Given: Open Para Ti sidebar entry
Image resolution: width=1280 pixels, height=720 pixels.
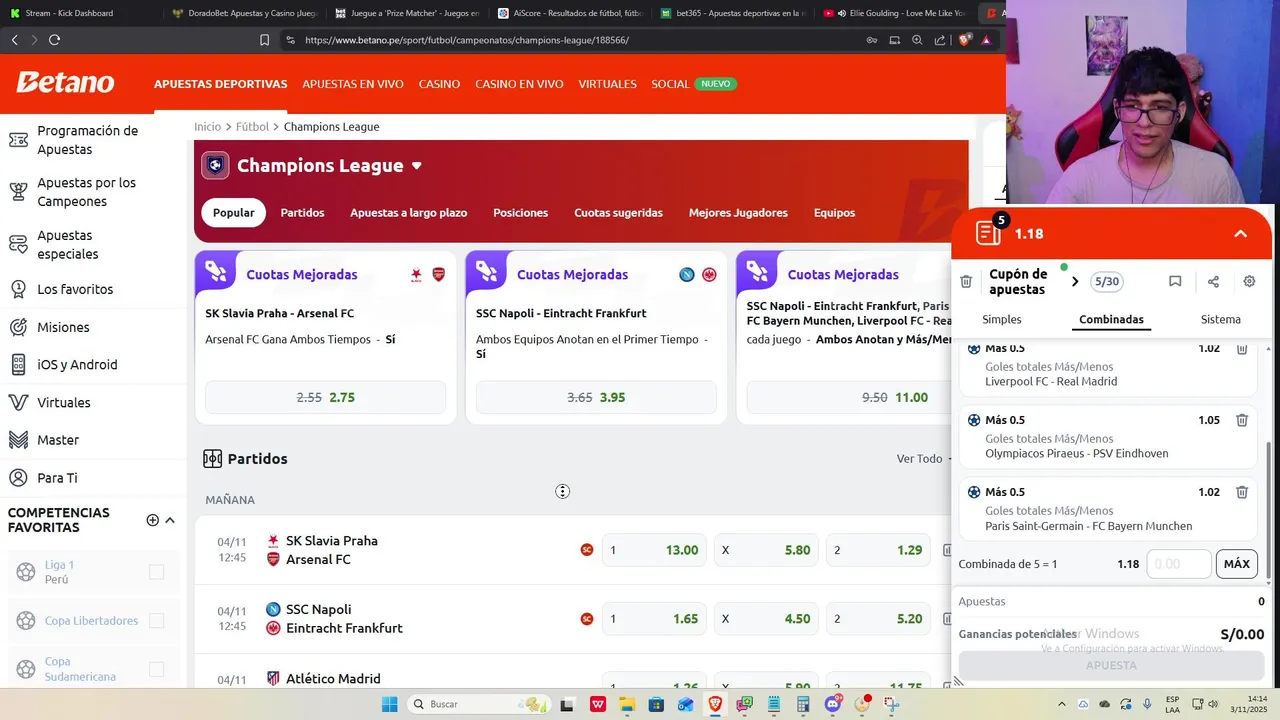Looking at the screenshot, I should (45, 478).
